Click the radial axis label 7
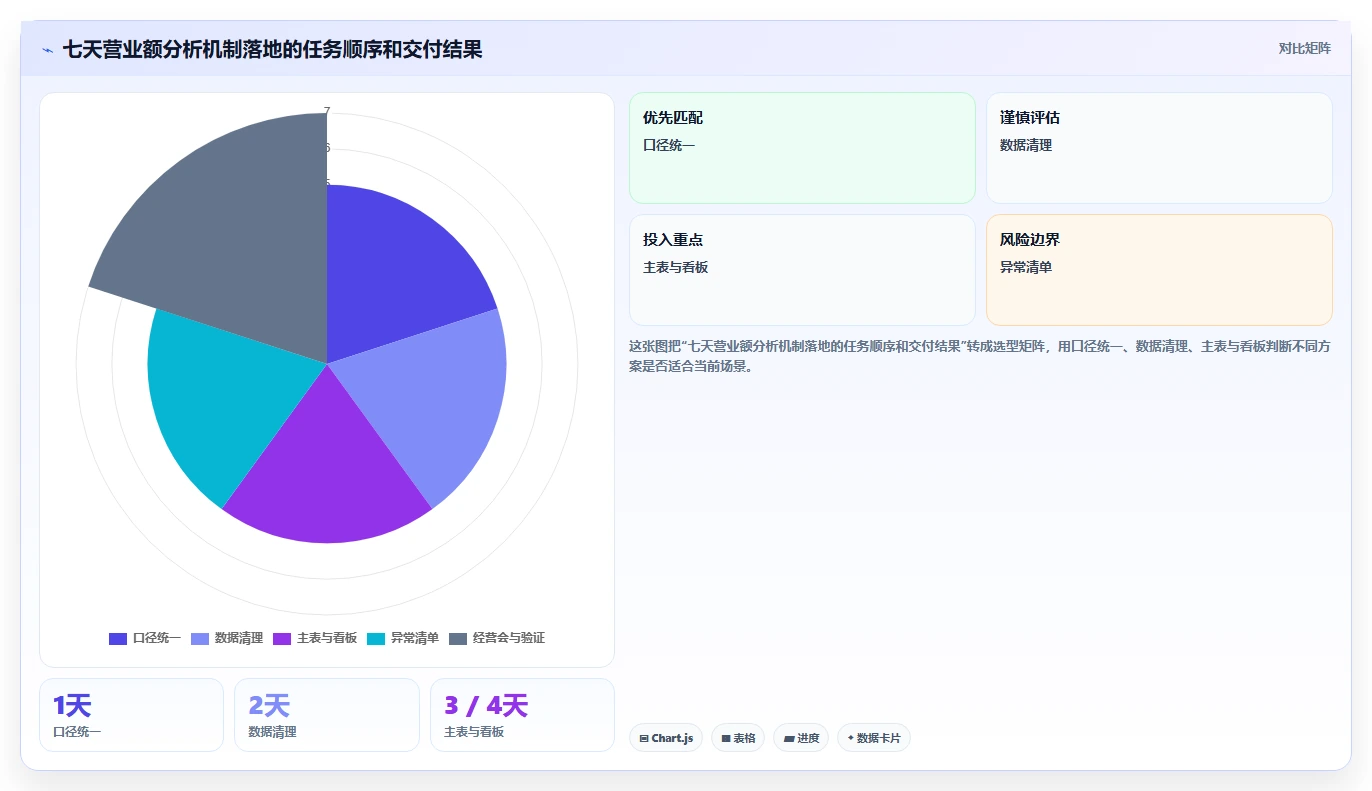The width and height of the screenshot is (1372, 791). click(x=327, y=112)
